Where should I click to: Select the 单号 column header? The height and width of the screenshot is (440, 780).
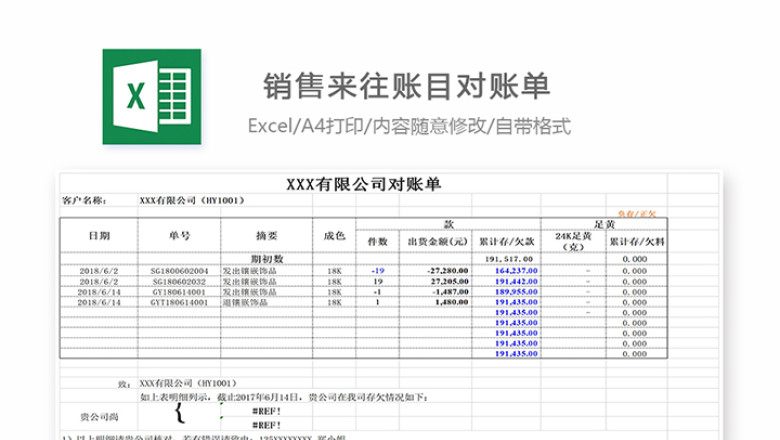pyautogui.click(x=180, y=235)
